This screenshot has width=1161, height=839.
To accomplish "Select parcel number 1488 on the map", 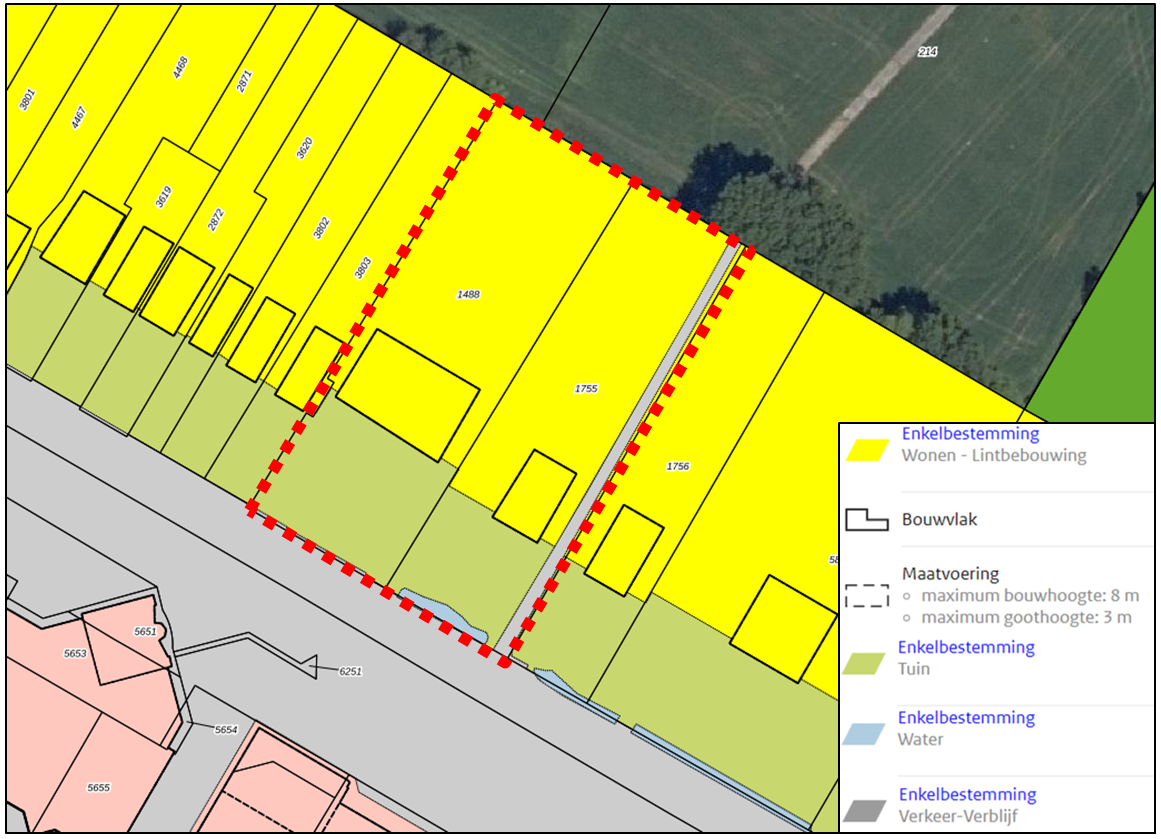I will [x=468, y=295].
